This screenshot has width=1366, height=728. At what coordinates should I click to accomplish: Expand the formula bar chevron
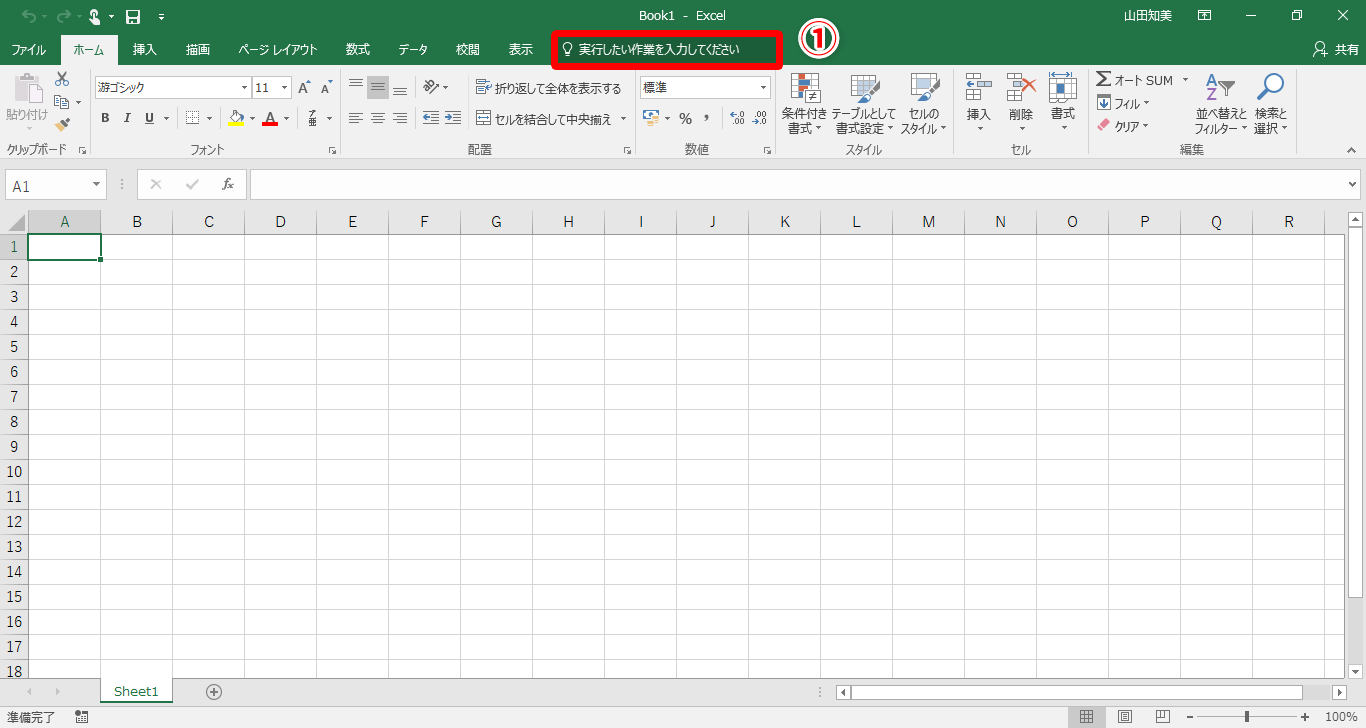1353,185
